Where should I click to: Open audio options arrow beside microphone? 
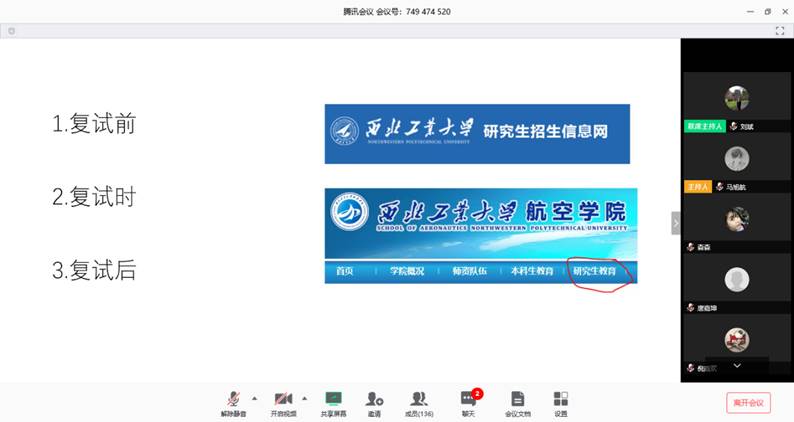click(254, 397)
